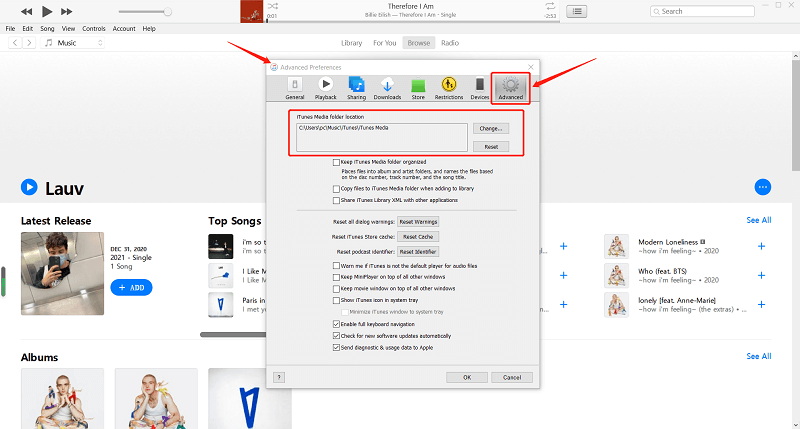
Task: Open the Account menu
Action: click(x=124, y=29)
